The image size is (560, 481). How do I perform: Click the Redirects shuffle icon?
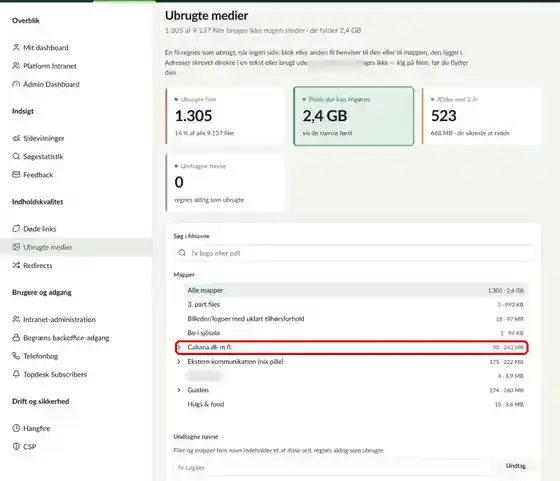pos(16,265)
